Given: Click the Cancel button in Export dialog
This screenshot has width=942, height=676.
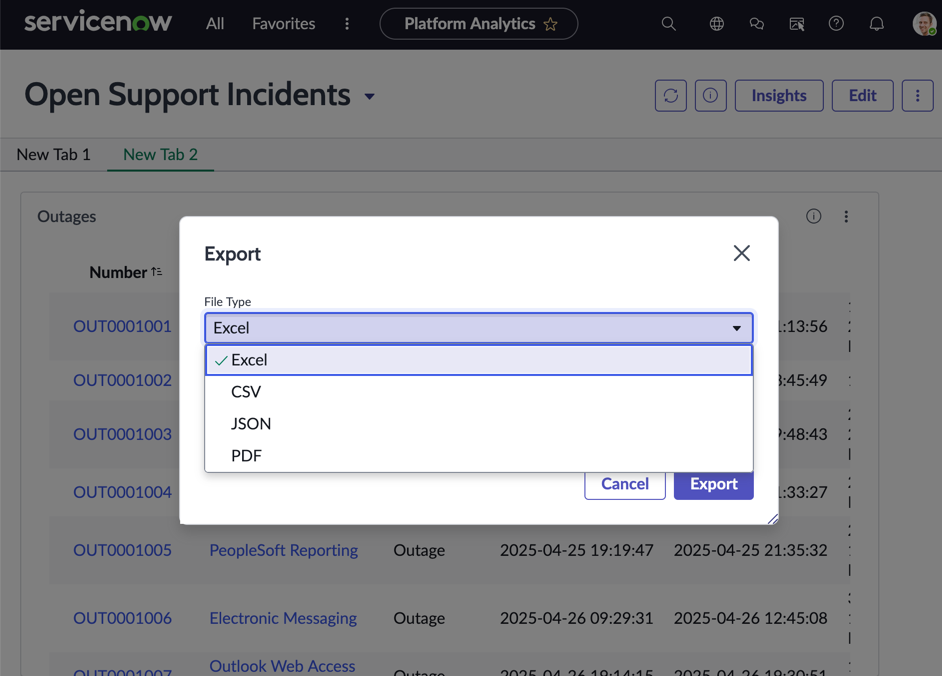Looking at the screenshot, I should tap(625, 484).
